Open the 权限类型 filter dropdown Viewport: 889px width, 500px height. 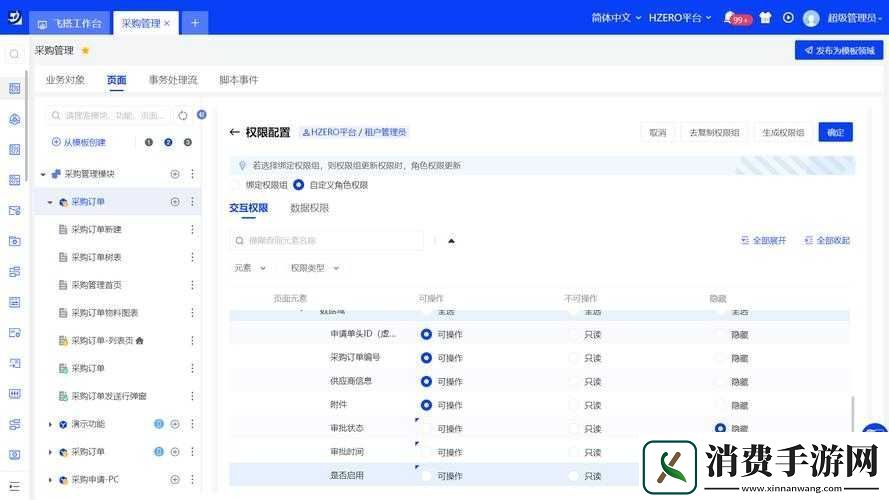click(315, 268)
